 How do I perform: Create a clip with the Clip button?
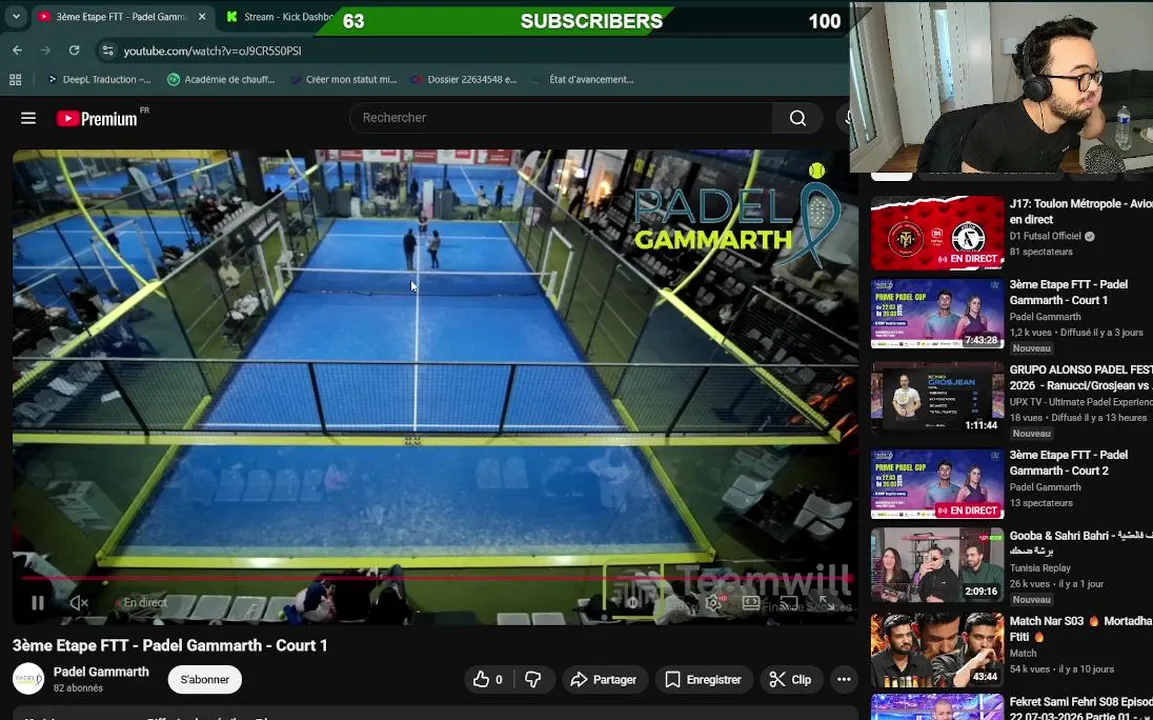pos(791,680)
